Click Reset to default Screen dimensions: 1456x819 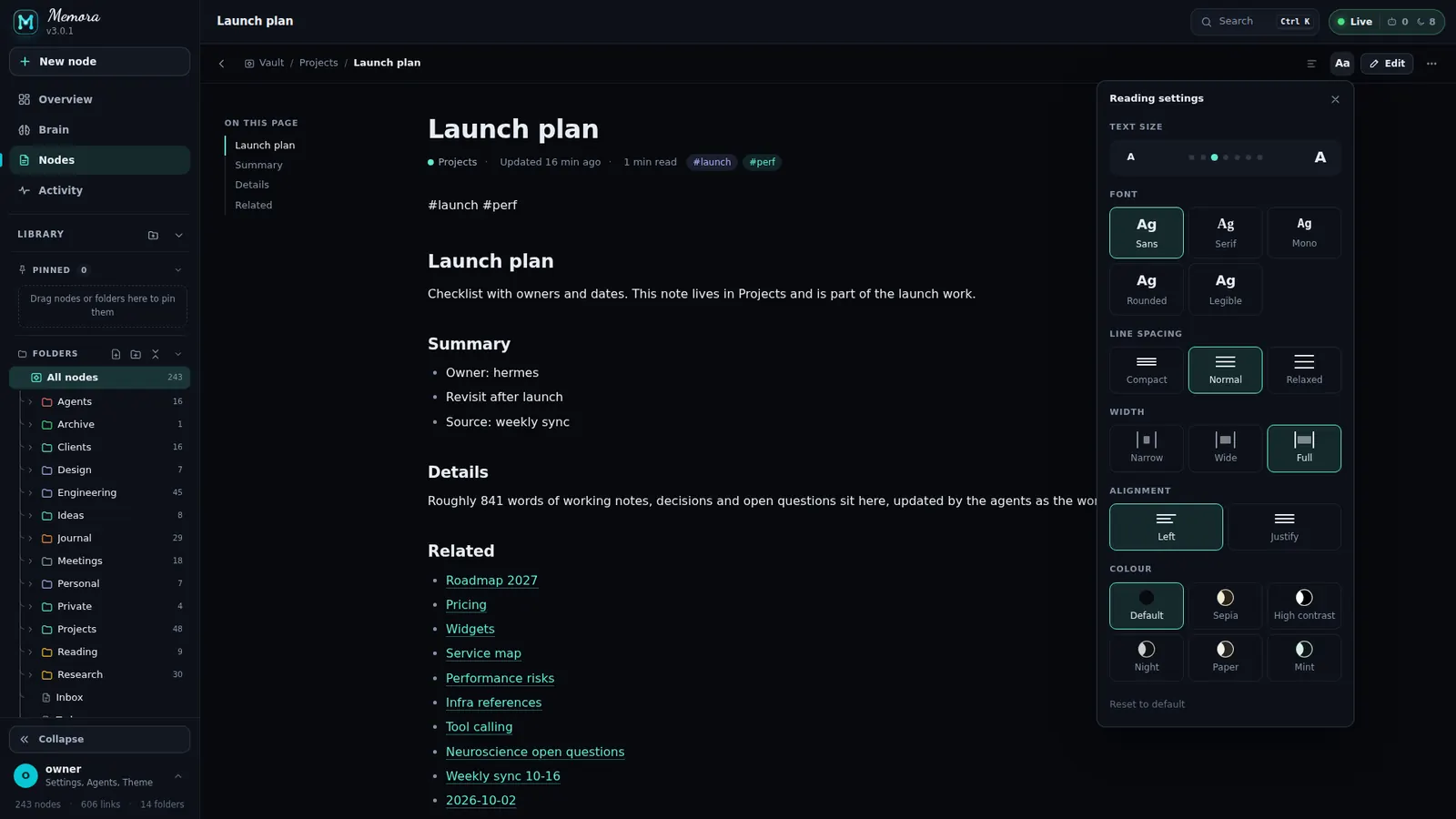[1147, 704]
